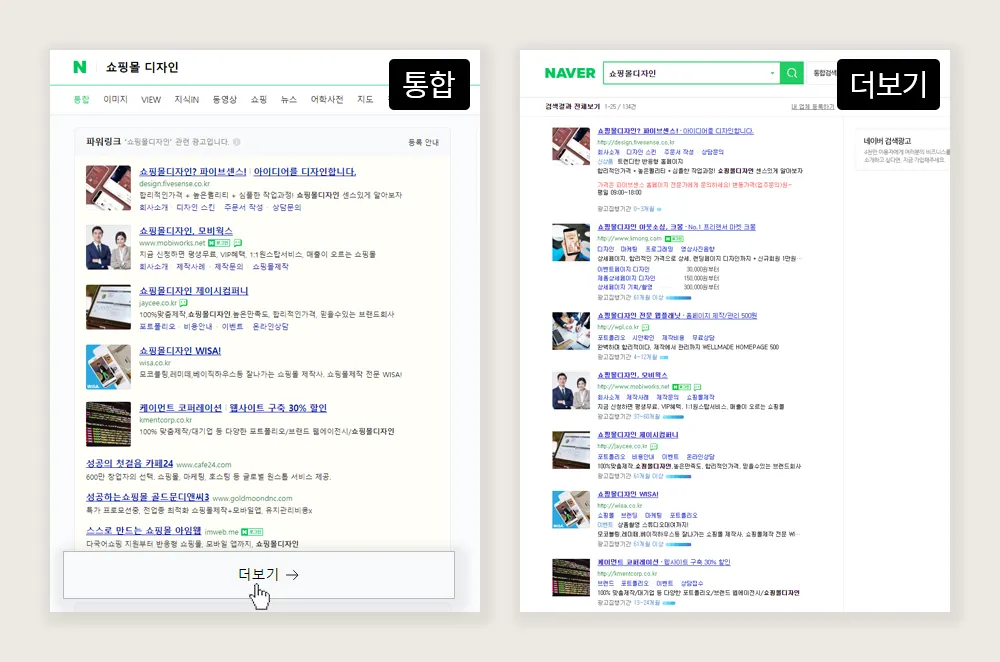Switch to the 이미지 tab
The height and width of the screenshot is (662, 1000).
115,99
